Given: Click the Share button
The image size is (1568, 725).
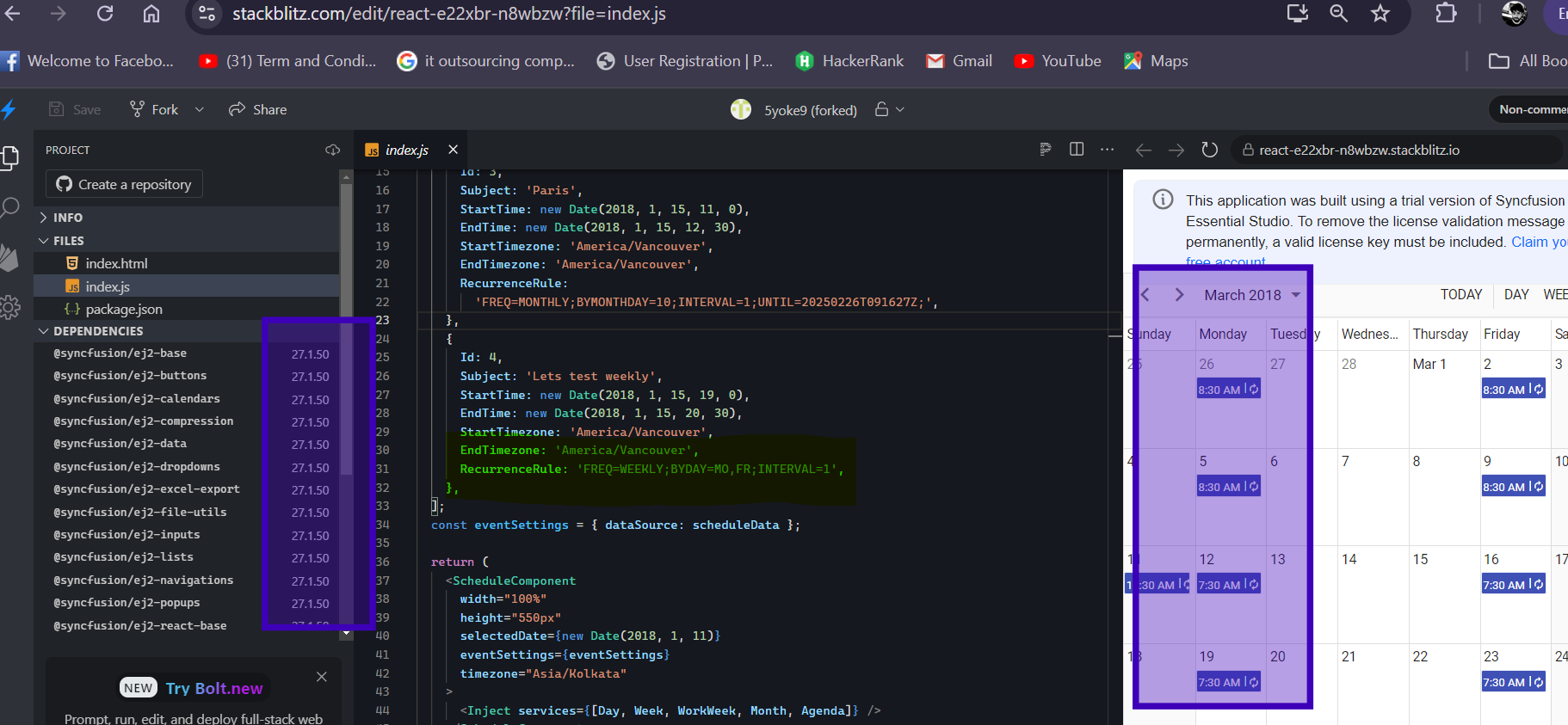Looking at the screenshot, I should tap(258, 109).
